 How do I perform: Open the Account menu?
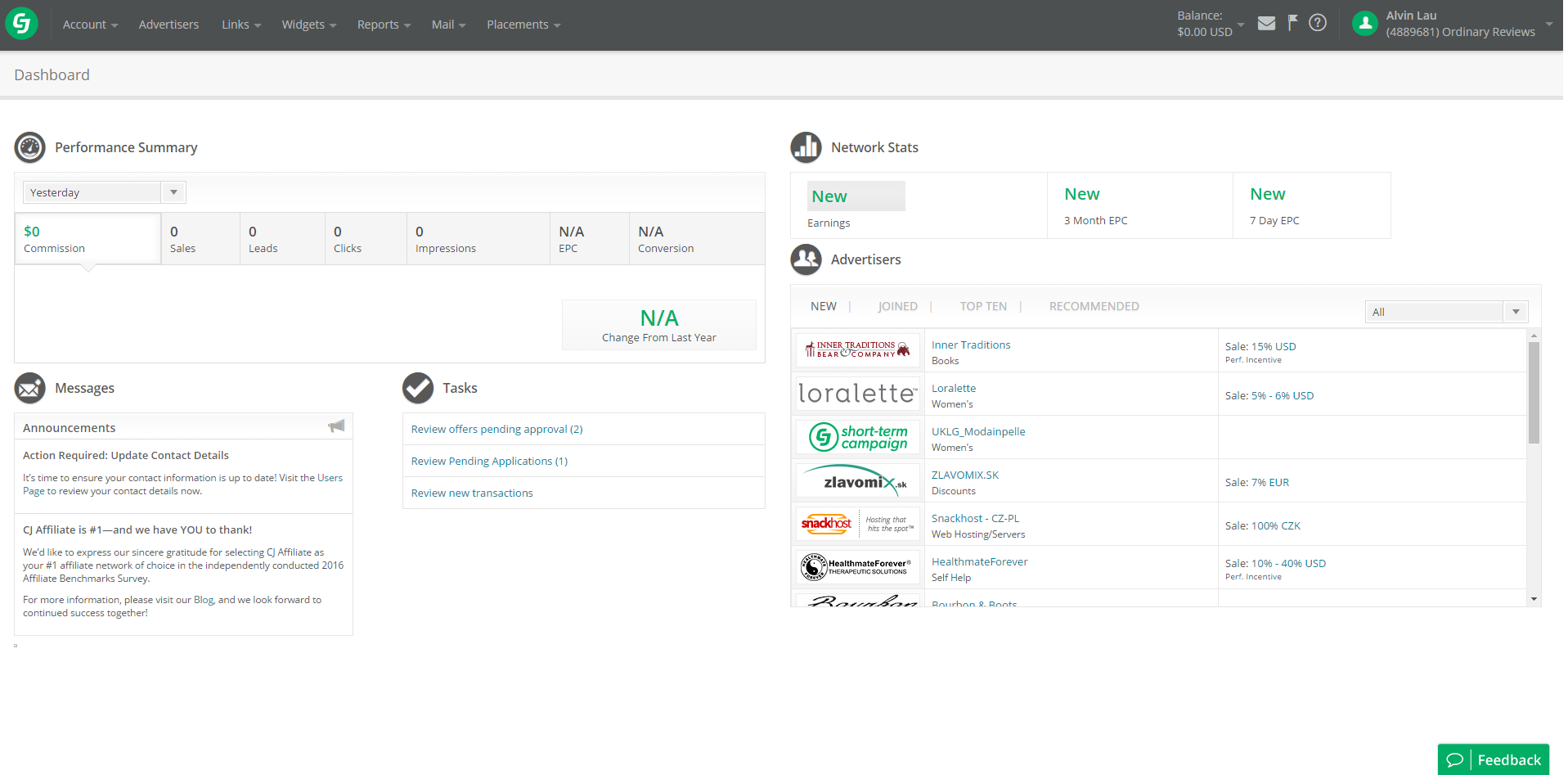pyautogui.click(x=90, y=25)
